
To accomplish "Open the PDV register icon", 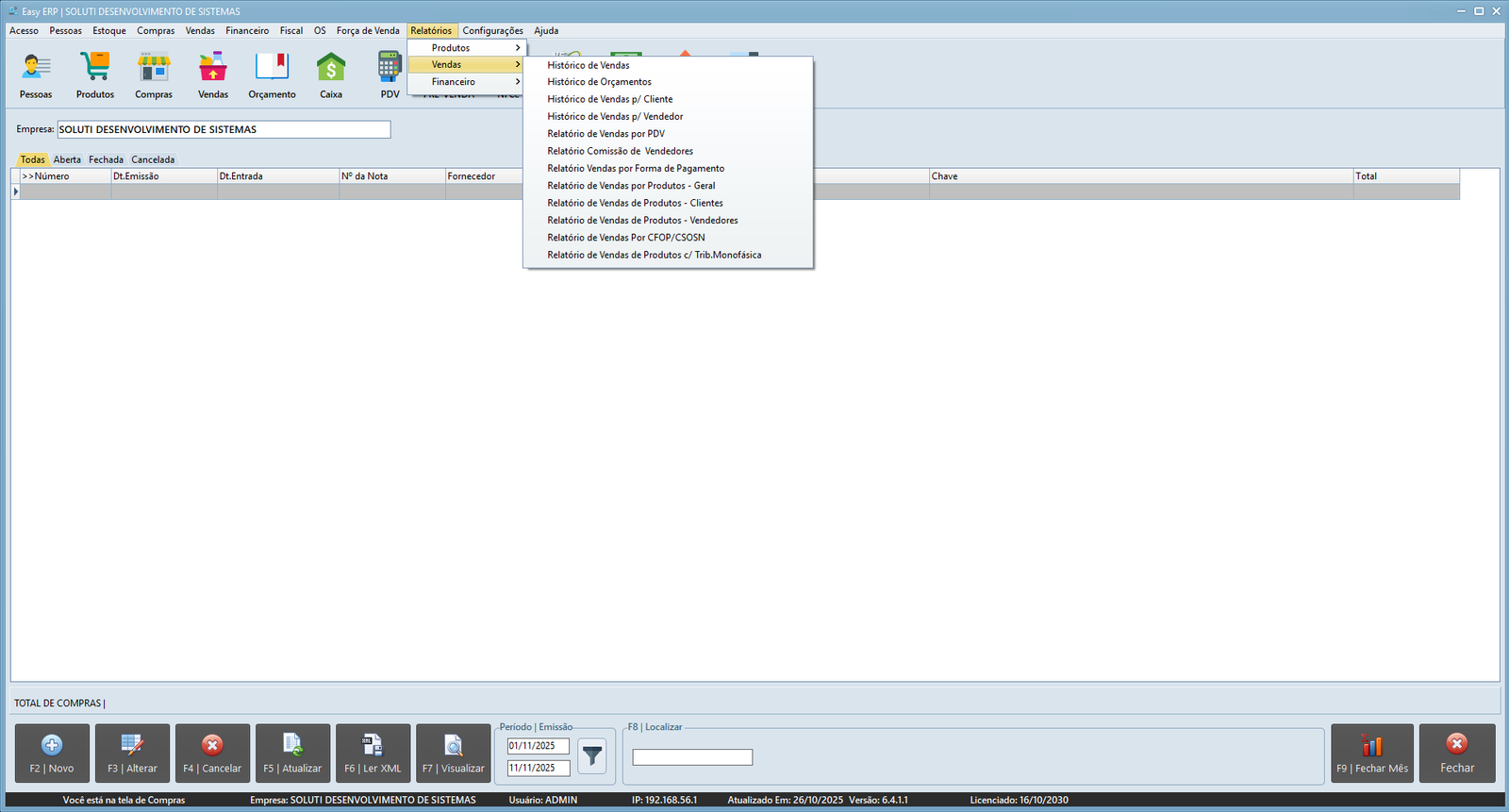I will tap(390, 70).
